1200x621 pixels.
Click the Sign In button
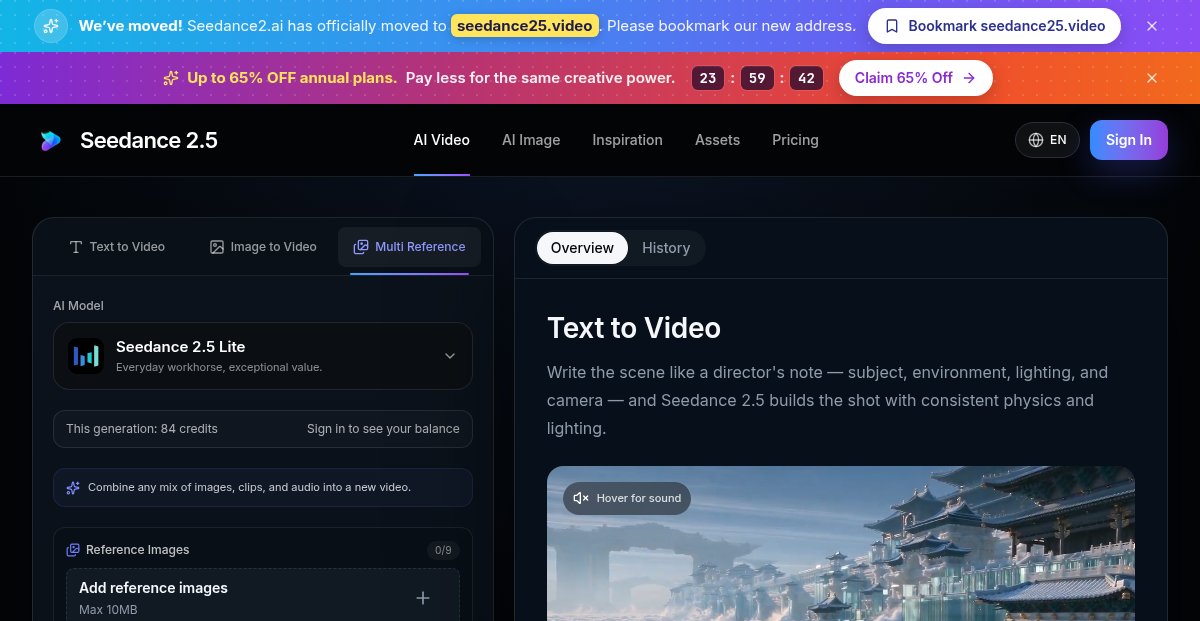(x=1129, y=140)
